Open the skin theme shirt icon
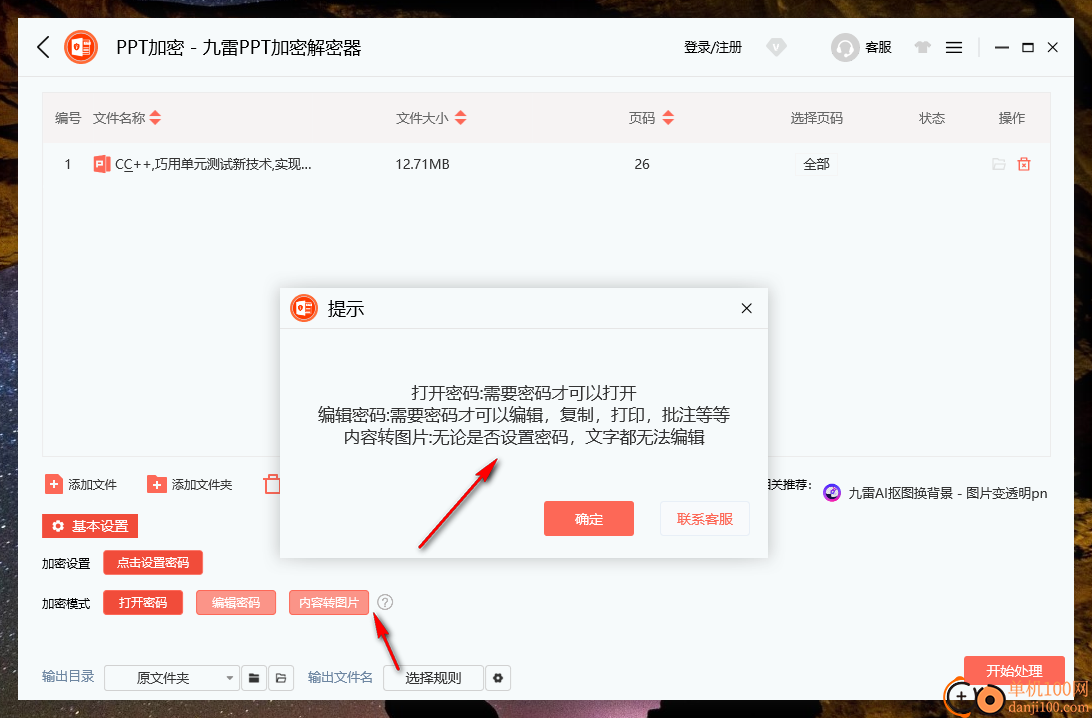 pos(923,47)
